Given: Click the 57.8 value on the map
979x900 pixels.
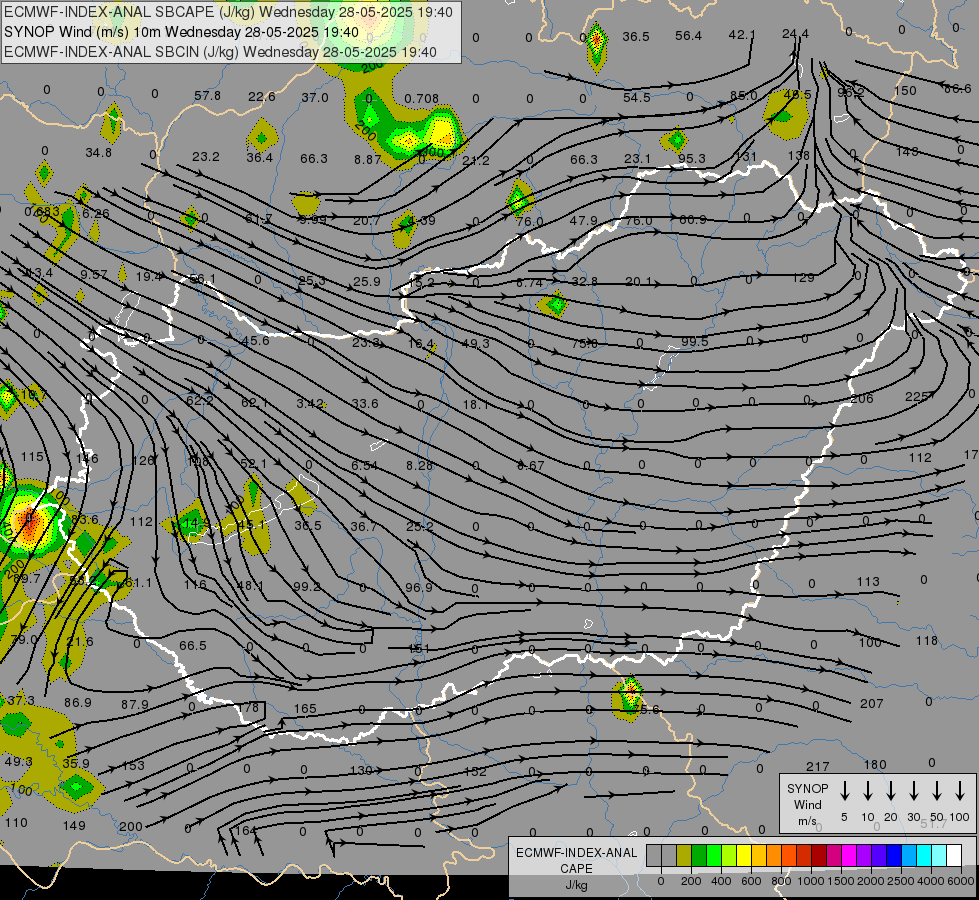Looking at the screenshot, I should (207, 96).
